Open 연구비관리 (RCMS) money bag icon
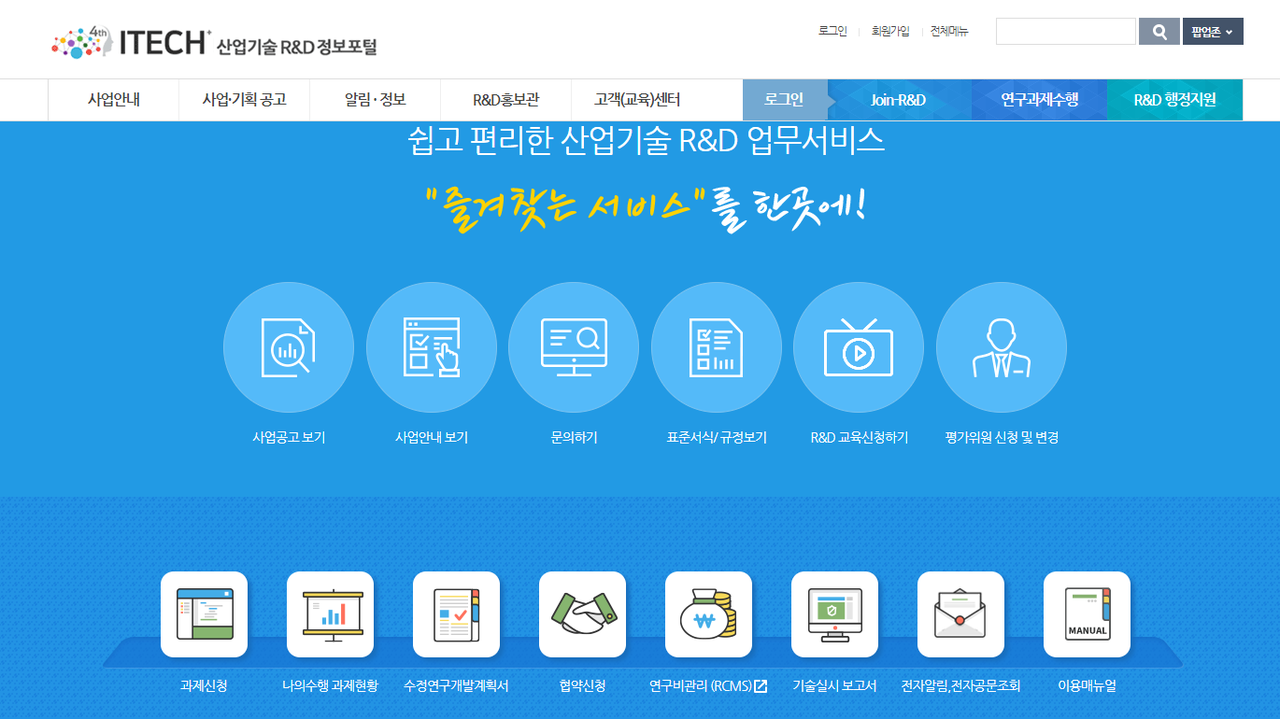1280x719 pixels. [x=708, y=614]
